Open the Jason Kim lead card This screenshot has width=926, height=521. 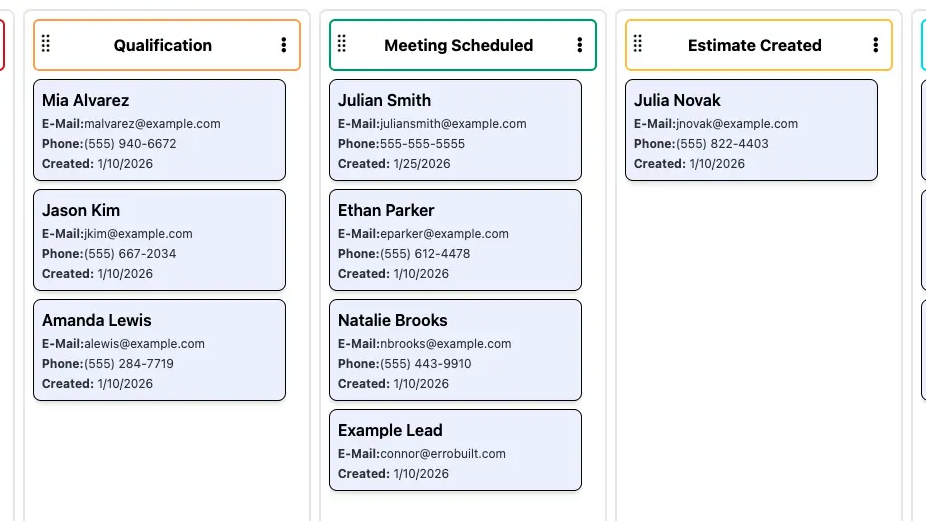pos(159,240)
